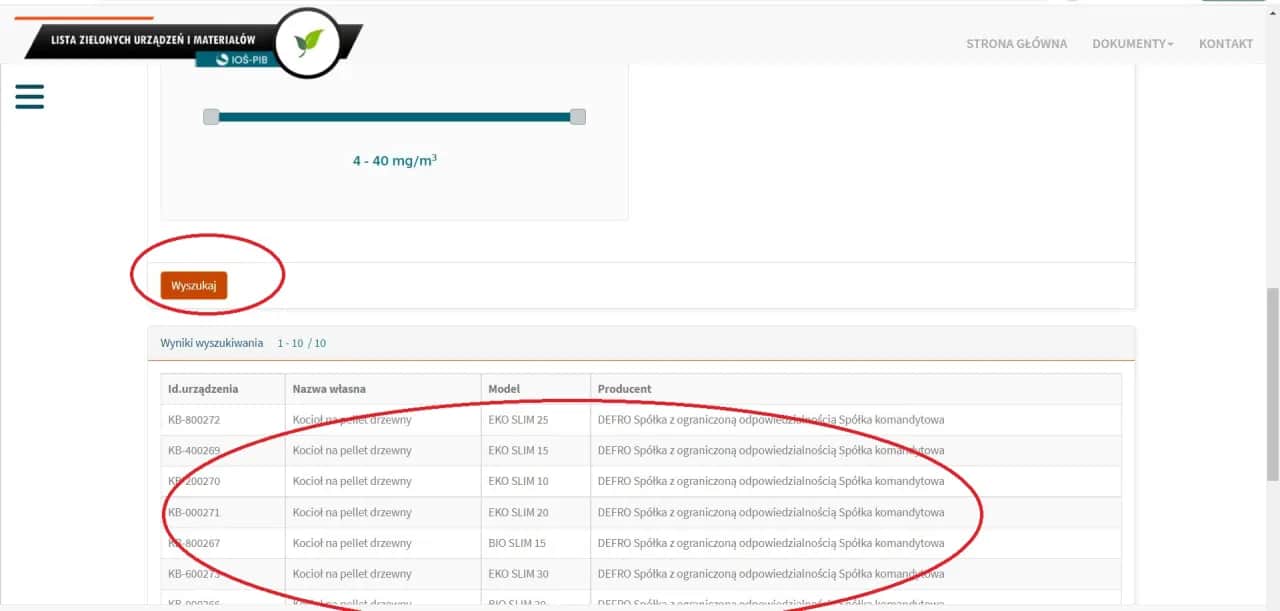This screenshot has width=1280, height=611.
Task: Select device ID KB-000271
Action: tap(194, 513)
